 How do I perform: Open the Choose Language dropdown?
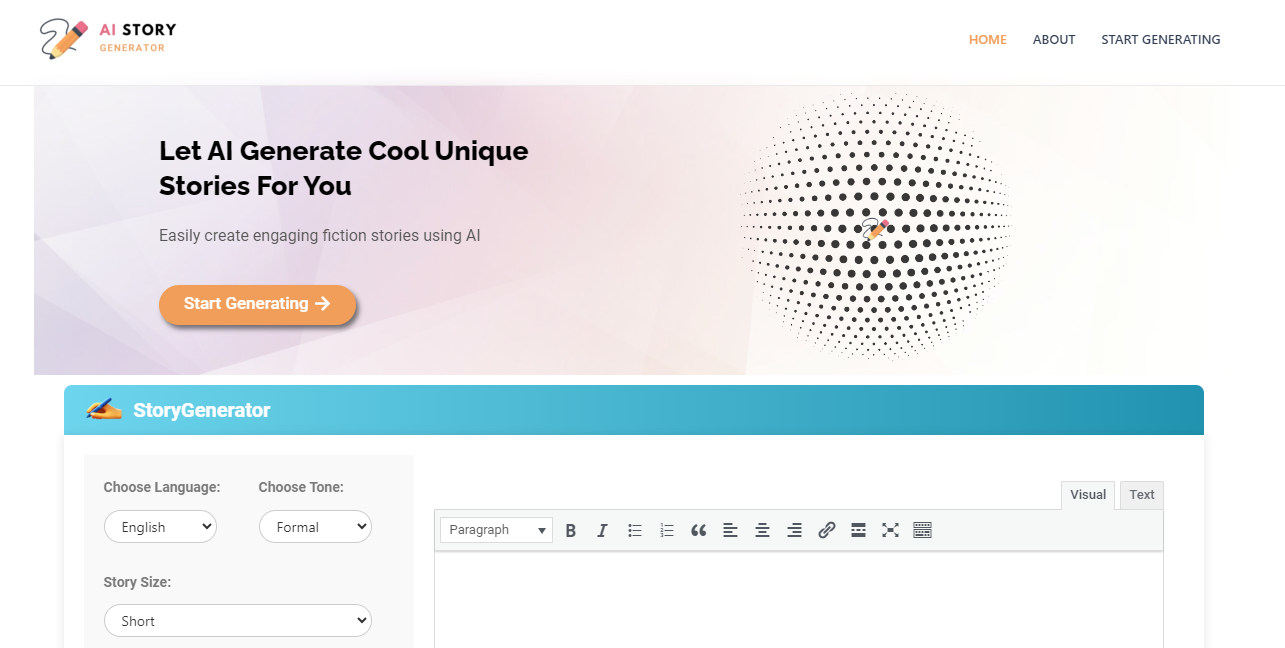click(160, 527)
